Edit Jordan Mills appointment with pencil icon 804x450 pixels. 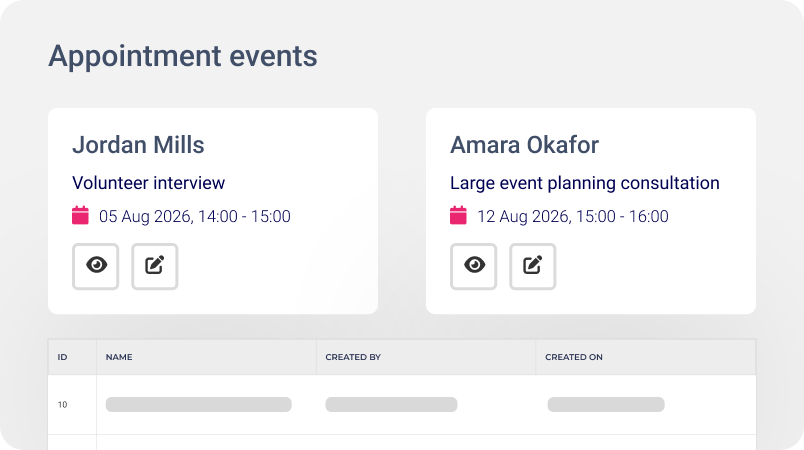(x=155, y=267)
